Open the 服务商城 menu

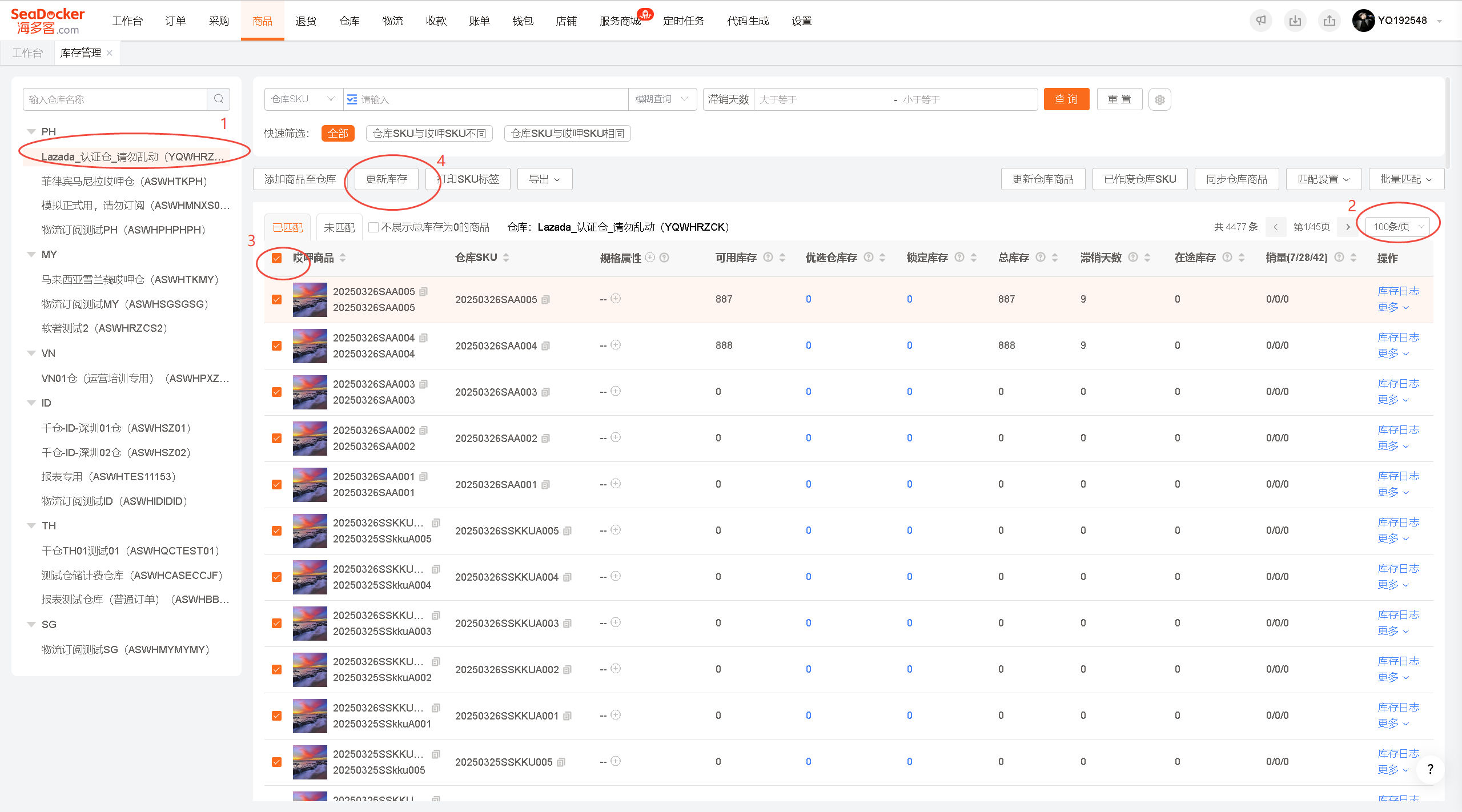[x=620, y=21]
